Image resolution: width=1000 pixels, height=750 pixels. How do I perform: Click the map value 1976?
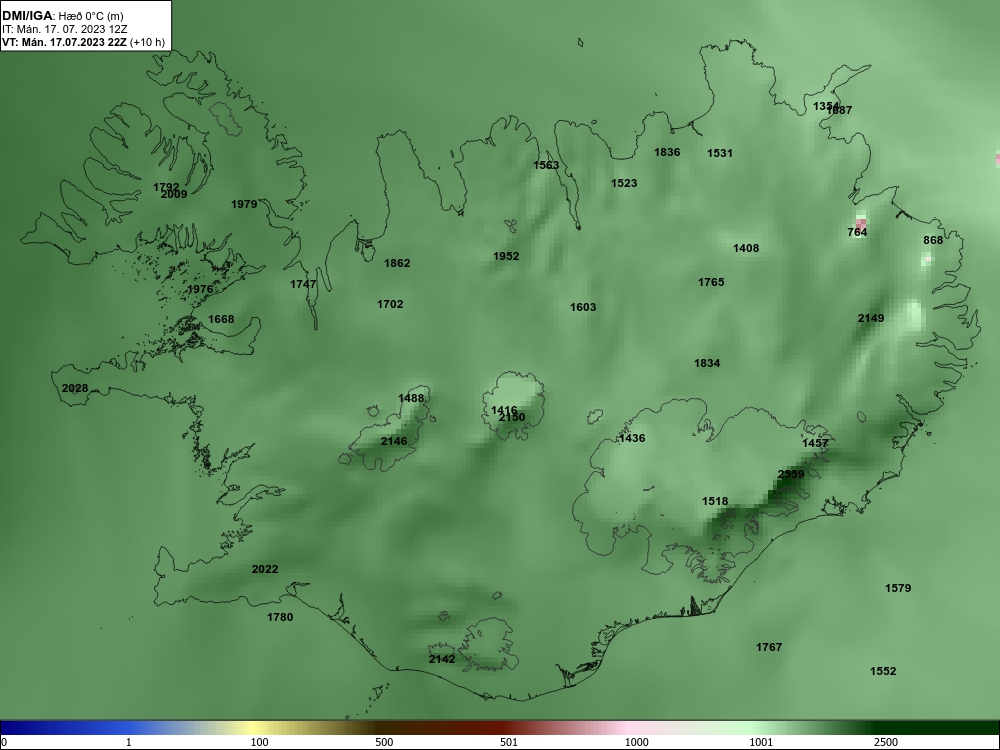[200, 289]
